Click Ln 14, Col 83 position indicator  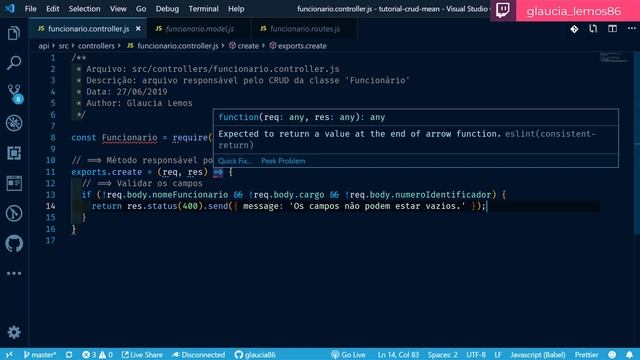(x=398, y=355)
